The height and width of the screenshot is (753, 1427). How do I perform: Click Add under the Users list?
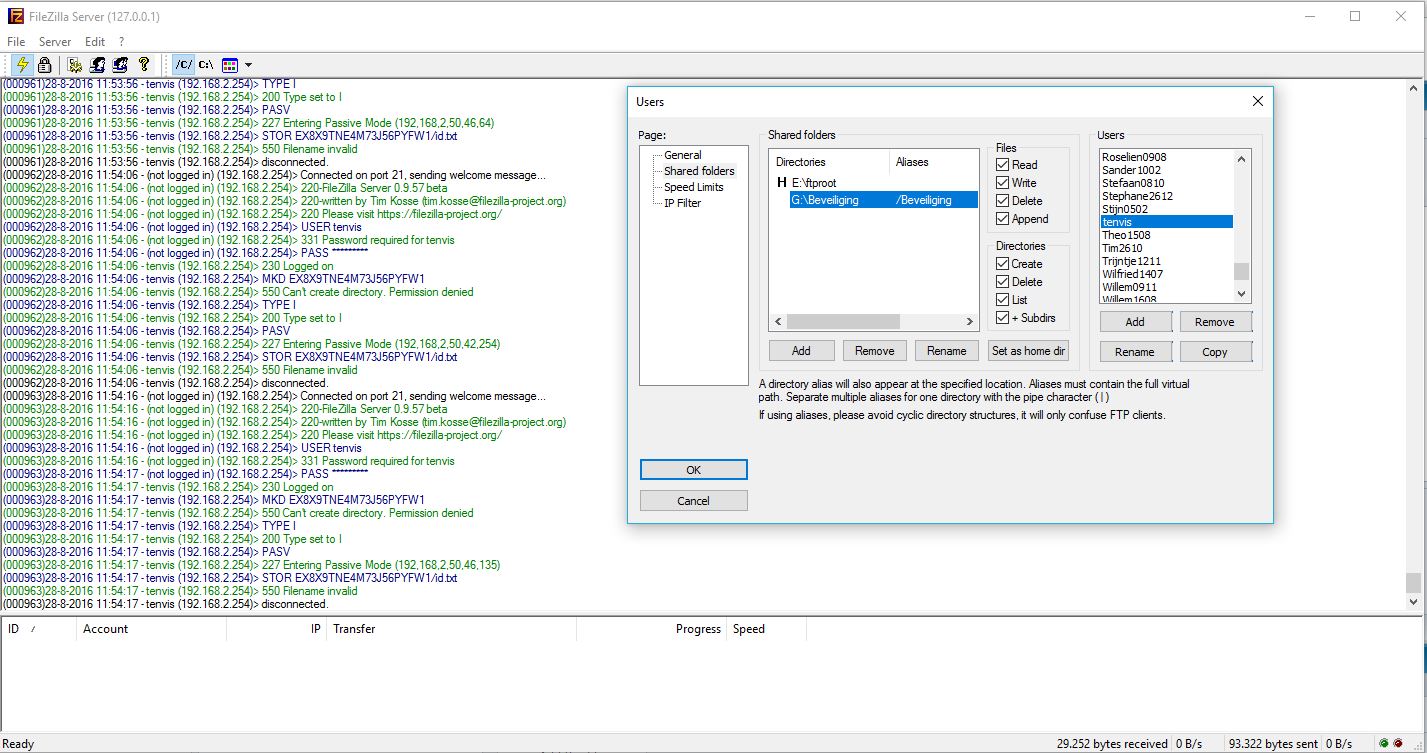point(1135,322)
